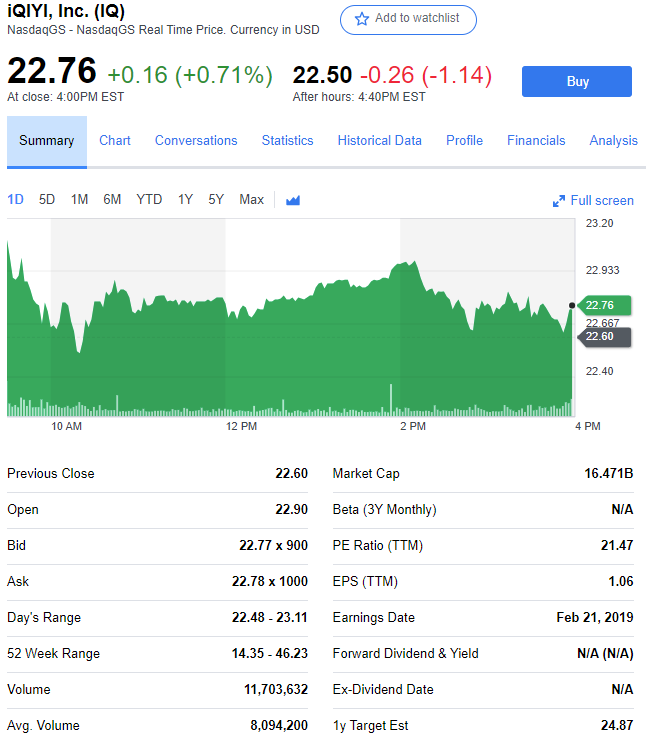Click the 23.20 label on price axis
This screenshot has height=736, width=646.
coord(599,223)
